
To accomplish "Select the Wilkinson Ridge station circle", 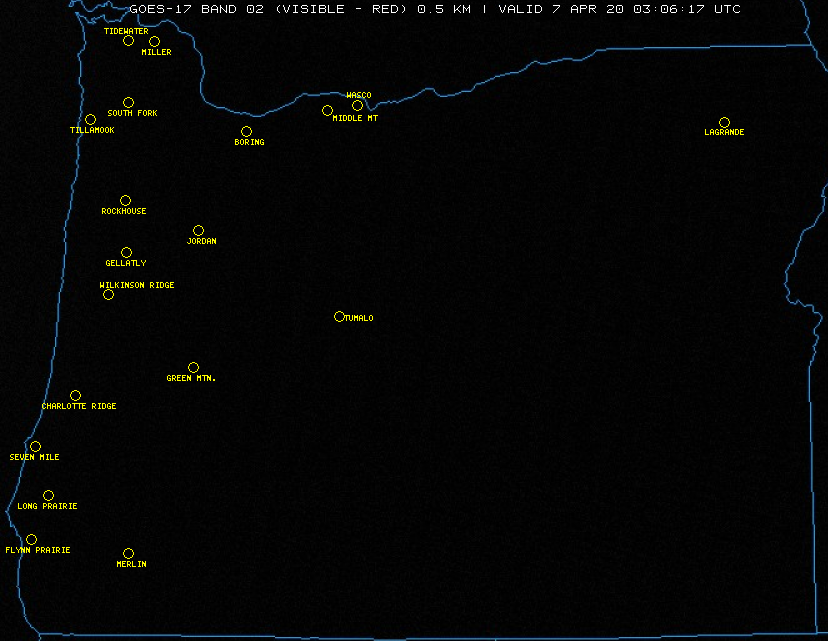I will tap(108, 295).
